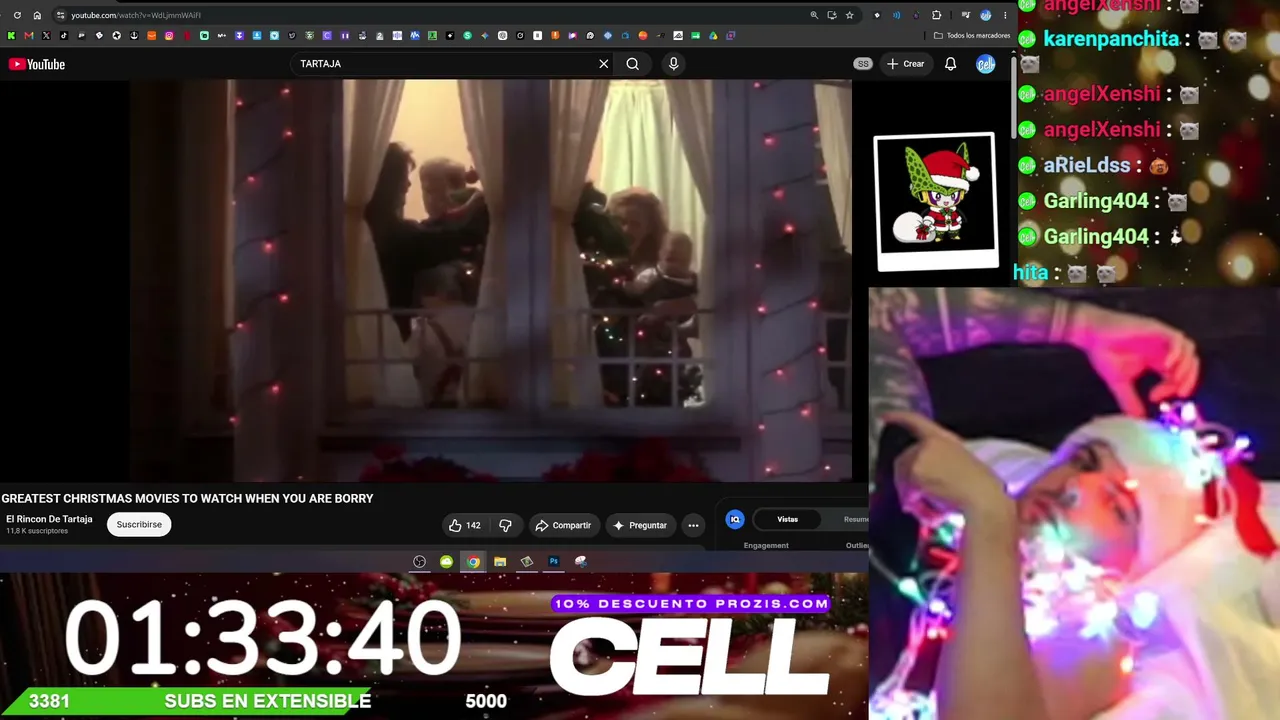
Task: Subscribe with the Suscribirse button
Action: pyautogui.click(x=139, y=524)
